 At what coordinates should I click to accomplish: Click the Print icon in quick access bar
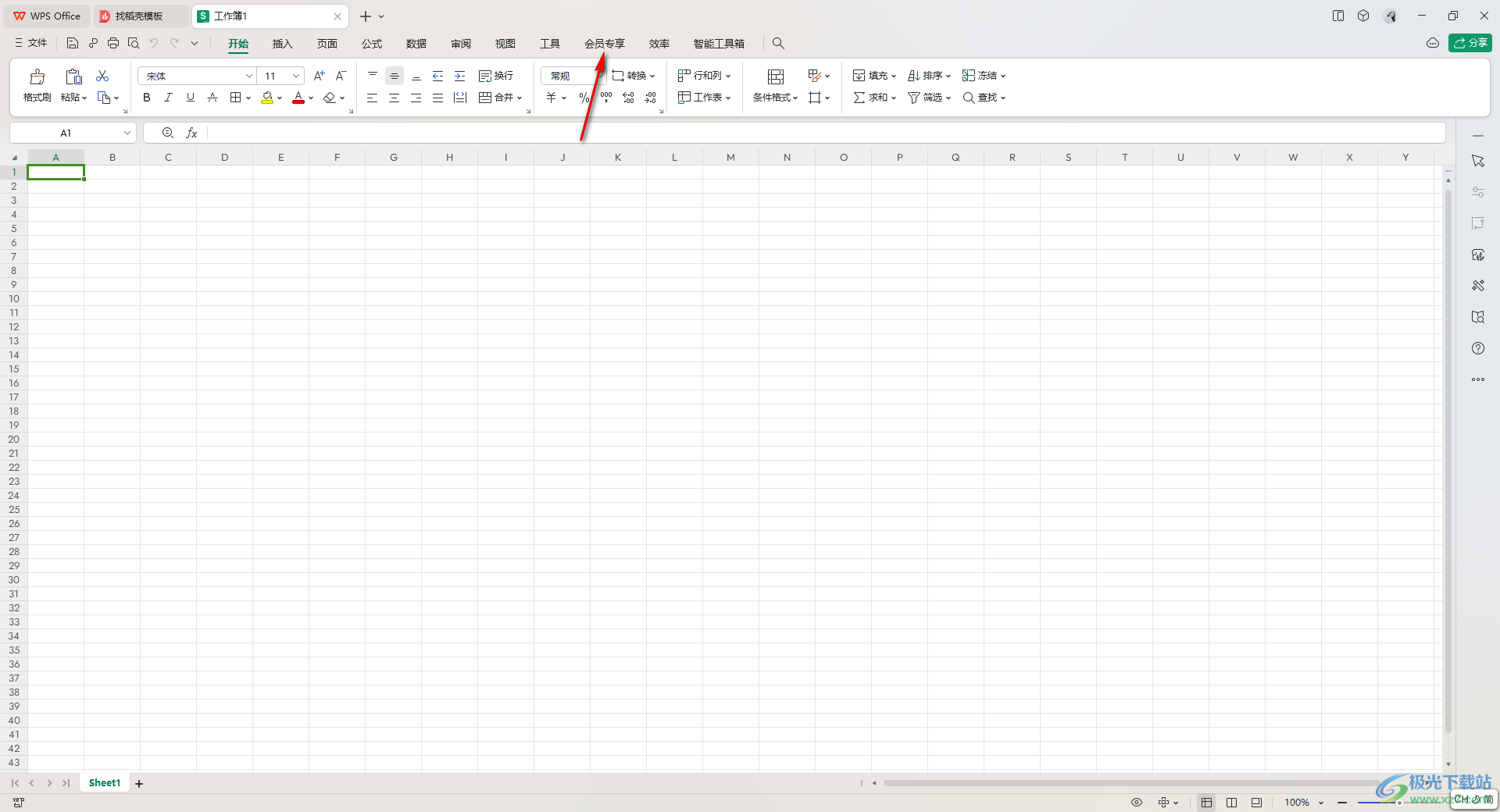[113, 43]
